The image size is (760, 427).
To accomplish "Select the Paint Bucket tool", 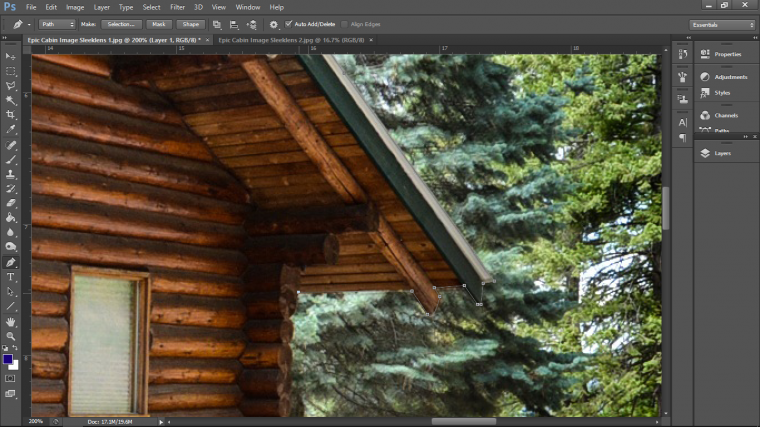I will pos(10,218).
